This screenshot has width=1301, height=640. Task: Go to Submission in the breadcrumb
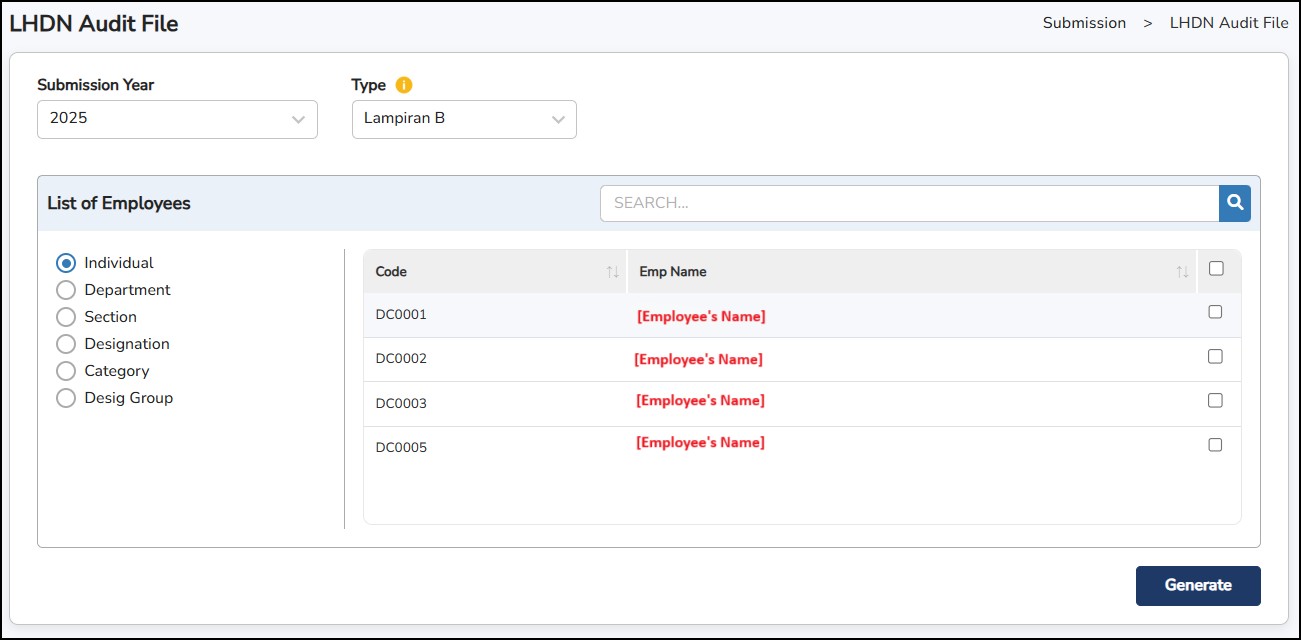1084,23
